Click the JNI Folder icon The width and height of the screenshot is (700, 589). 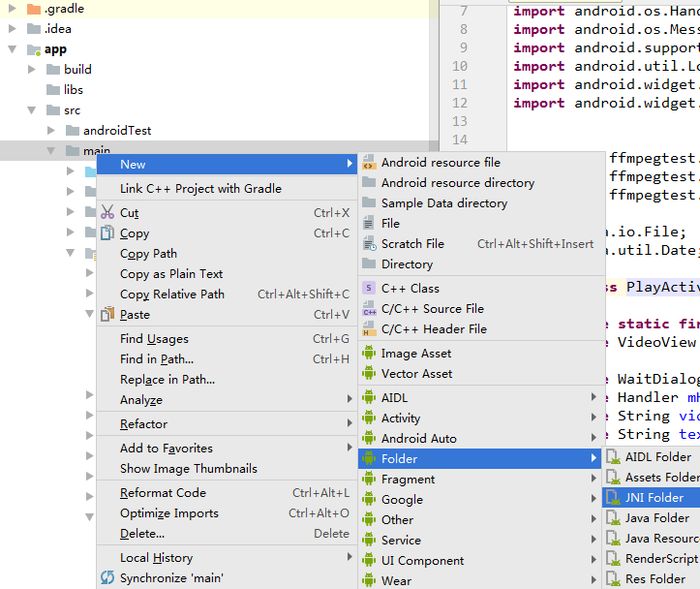coord(613,497)
